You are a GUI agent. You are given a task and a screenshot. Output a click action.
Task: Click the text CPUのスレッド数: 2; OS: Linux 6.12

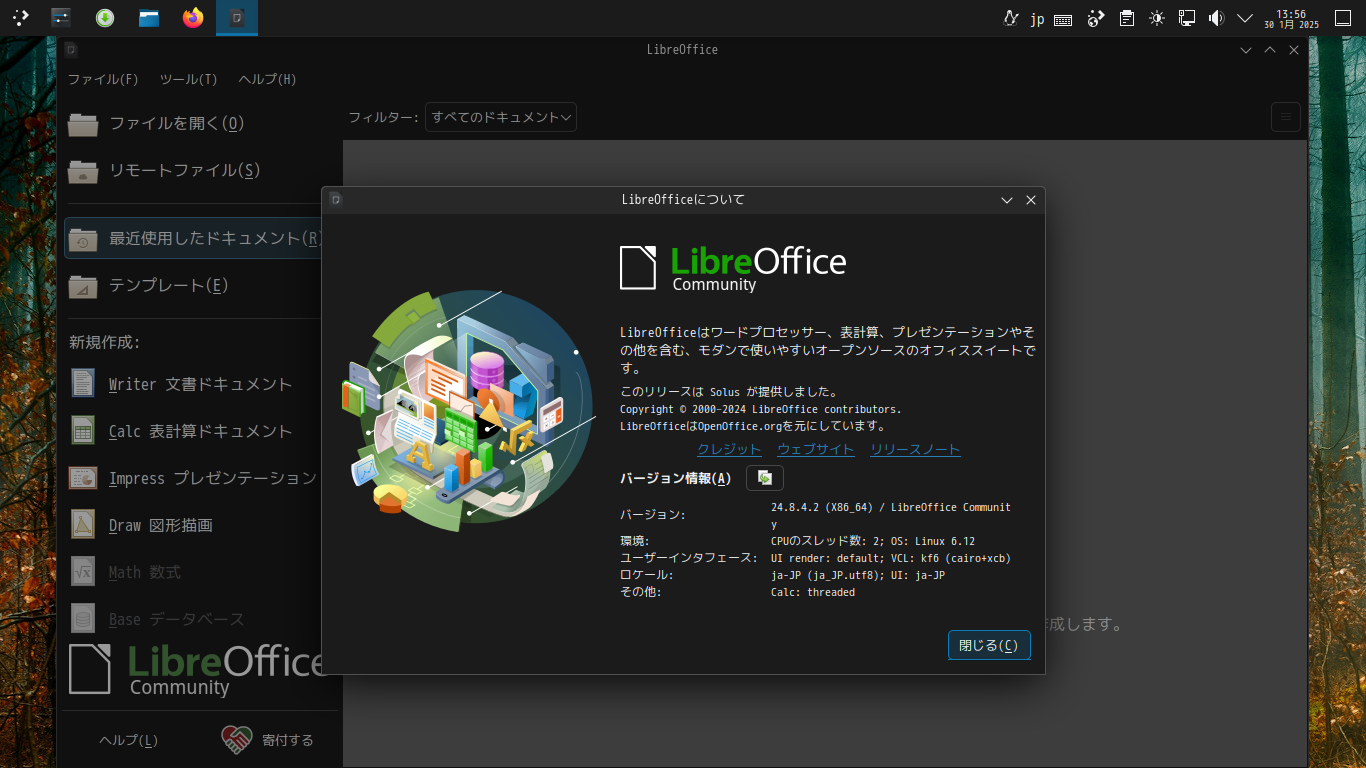(872, 541)
